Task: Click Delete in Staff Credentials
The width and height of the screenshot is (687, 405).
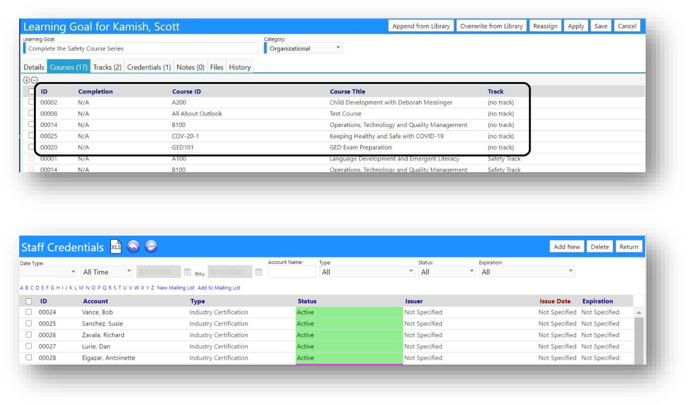Action: coord(599,247)
